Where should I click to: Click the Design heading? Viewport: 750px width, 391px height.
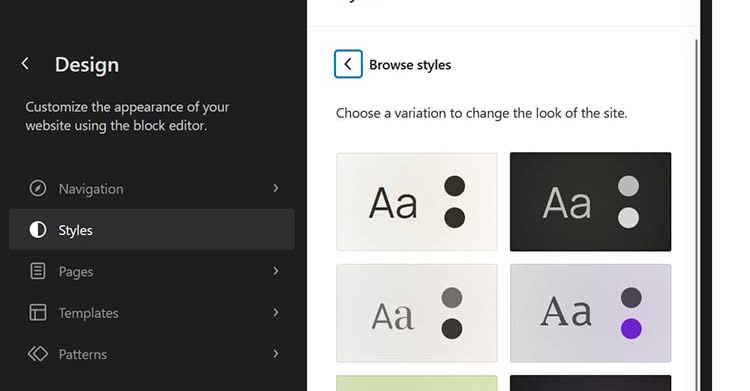click(87, 65)
